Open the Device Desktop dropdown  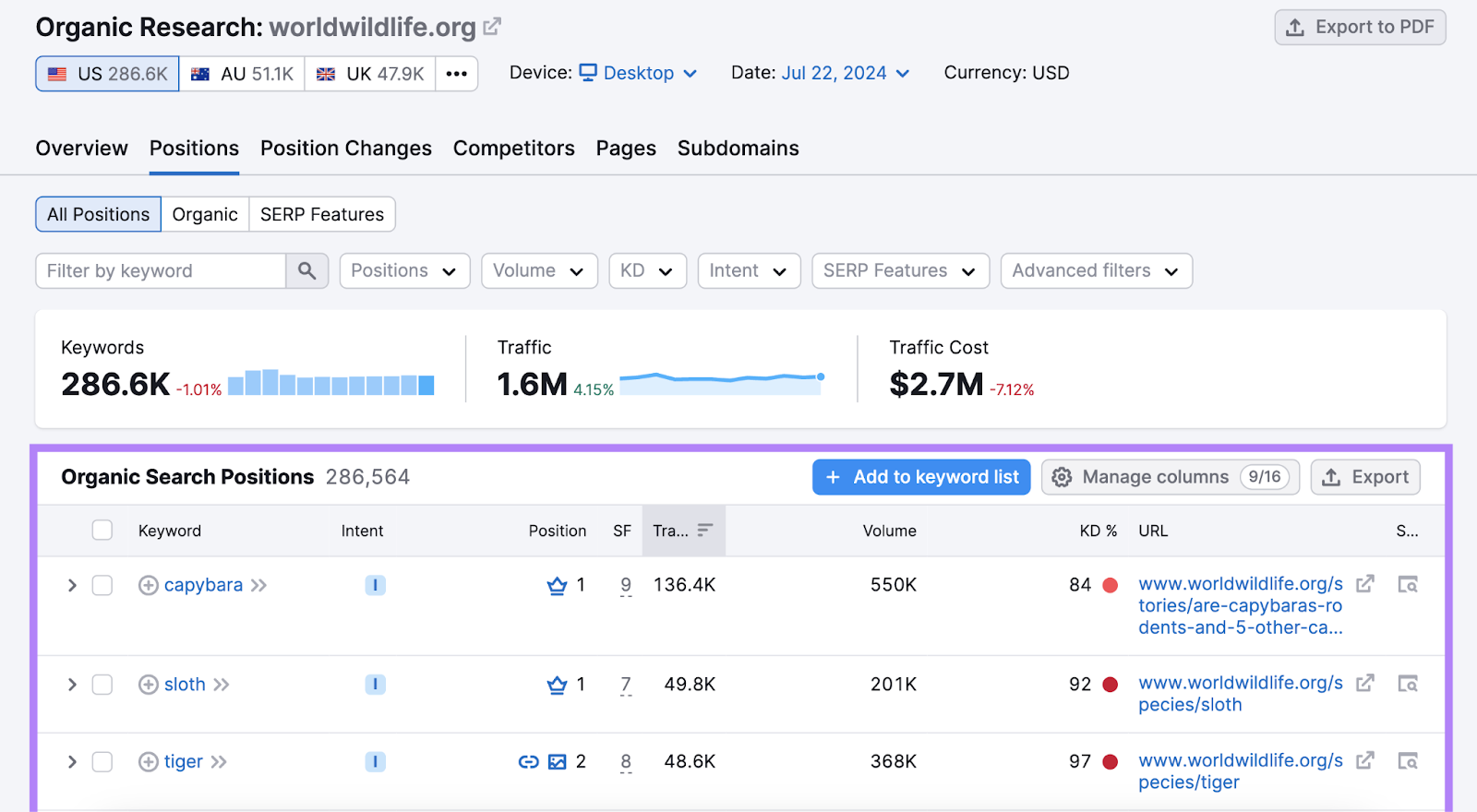(x=639, y=73)
